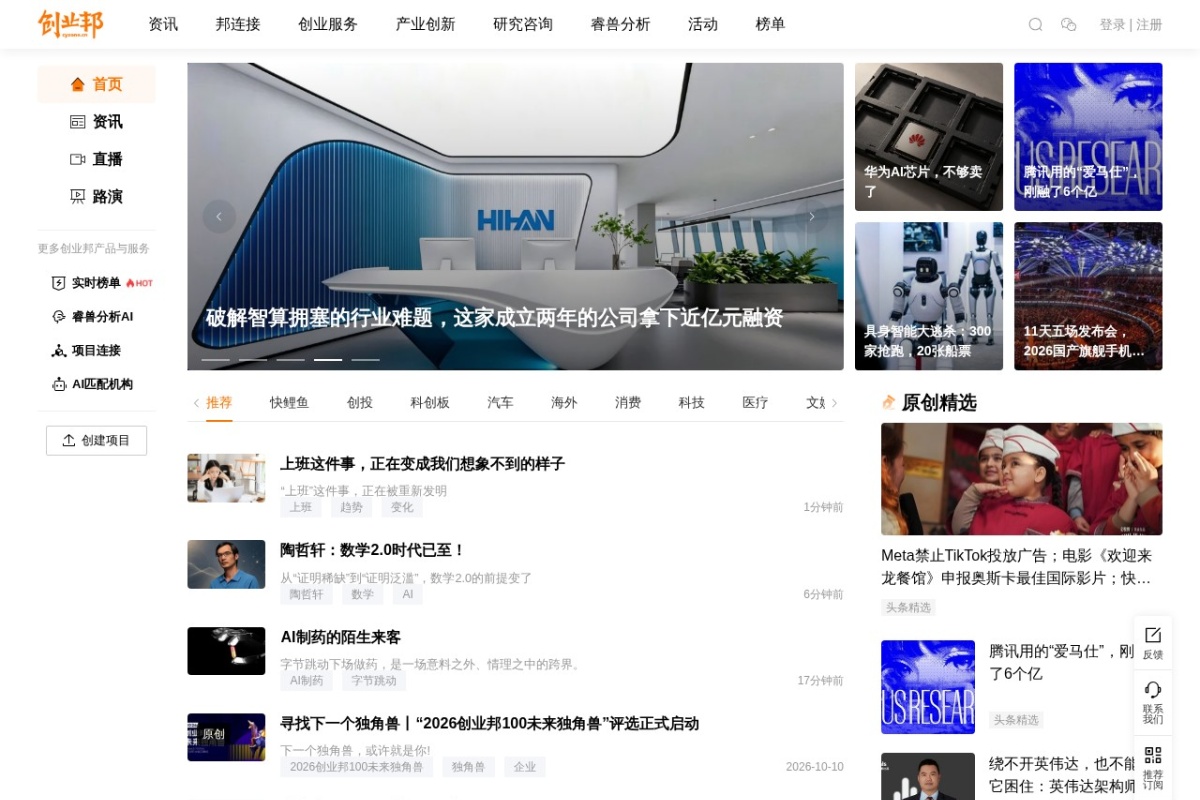Click the 推荐订阅 QR code icon
This screenshot has height=800, width=1200.
(x=1153, y=755)
